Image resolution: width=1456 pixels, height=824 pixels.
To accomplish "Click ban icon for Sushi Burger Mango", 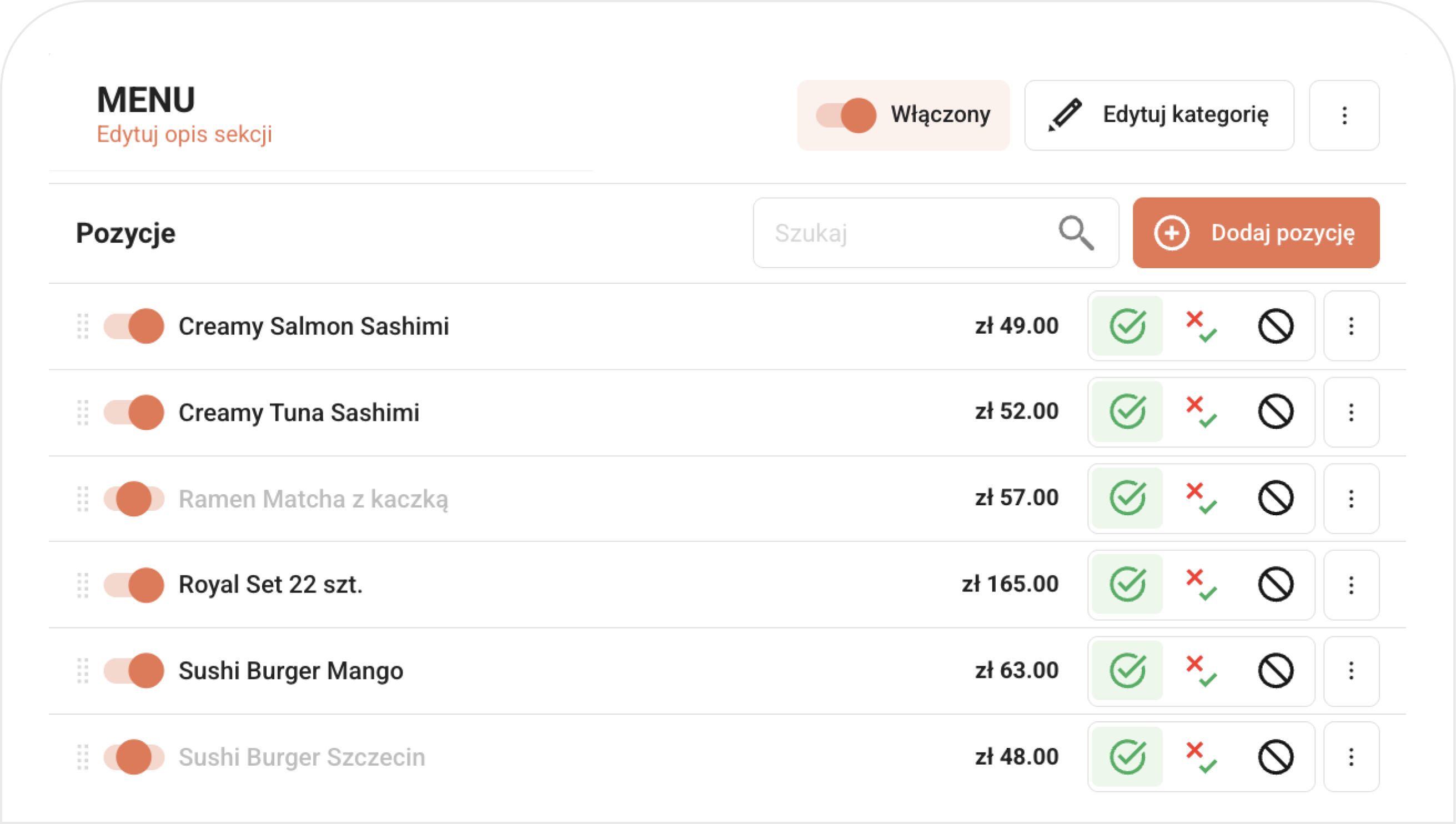I will pos(1276,671).
